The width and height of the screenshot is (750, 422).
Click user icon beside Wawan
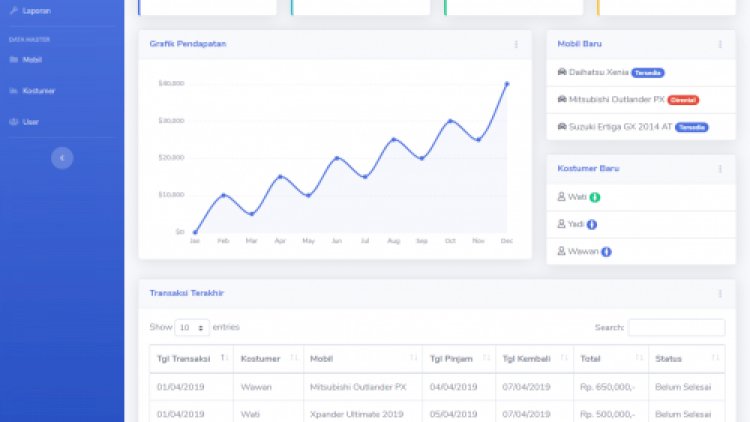[x=562, y=251]
